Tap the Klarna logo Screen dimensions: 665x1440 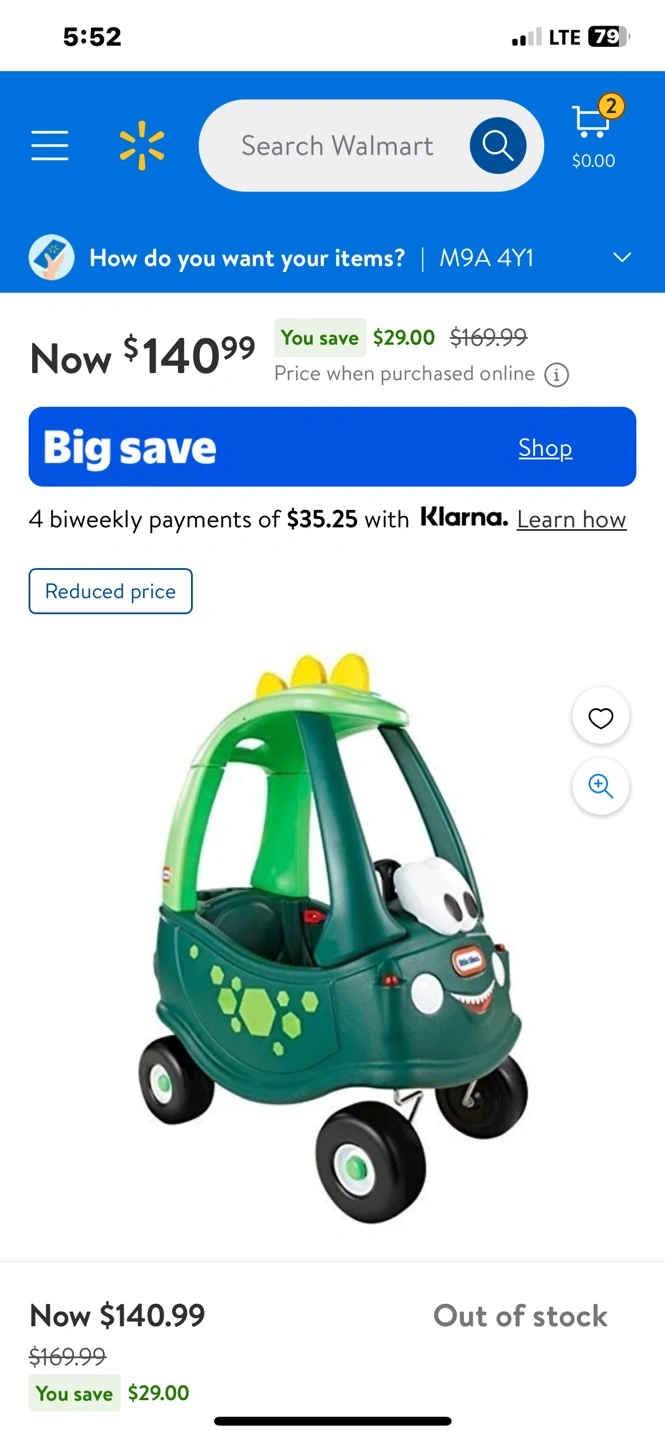tap(464, 518)
